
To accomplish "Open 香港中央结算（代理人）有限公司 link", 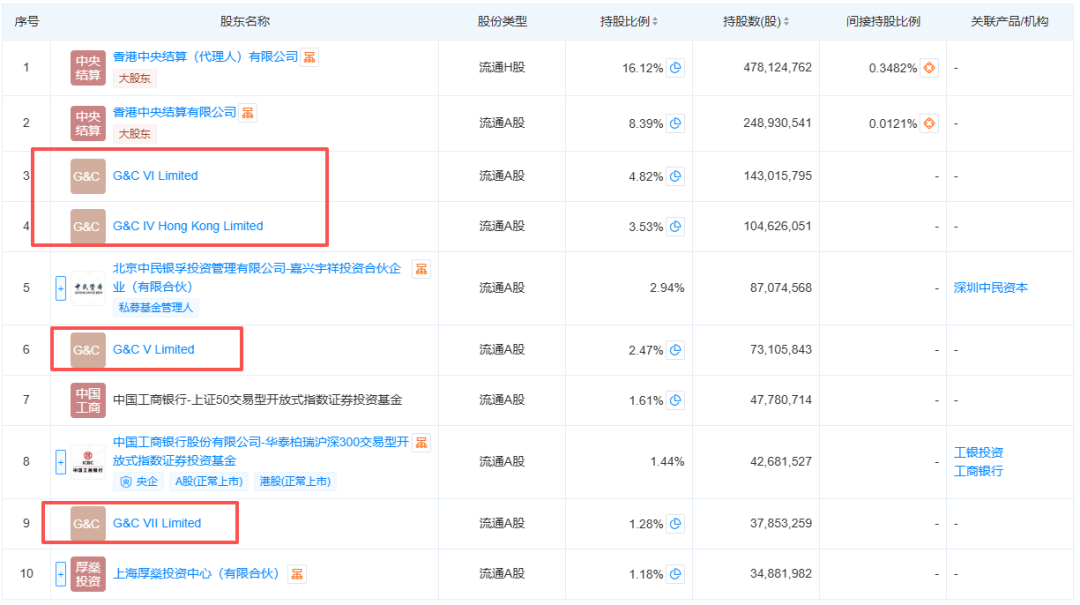I will point(205,57).
